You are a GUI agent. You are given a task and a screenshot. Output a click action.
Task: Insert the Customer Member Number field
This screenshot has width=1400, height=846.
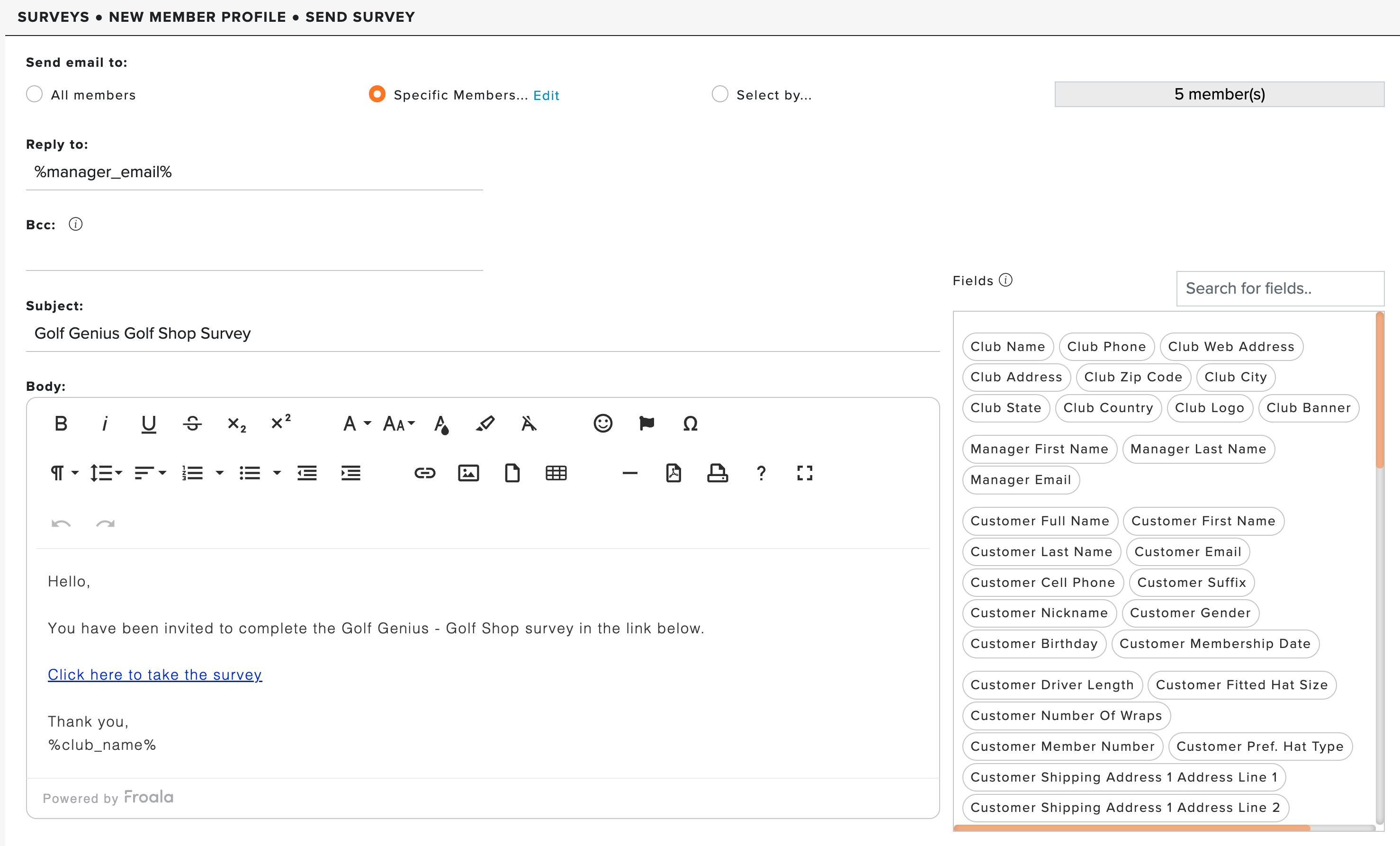[x=1062, y=747]
